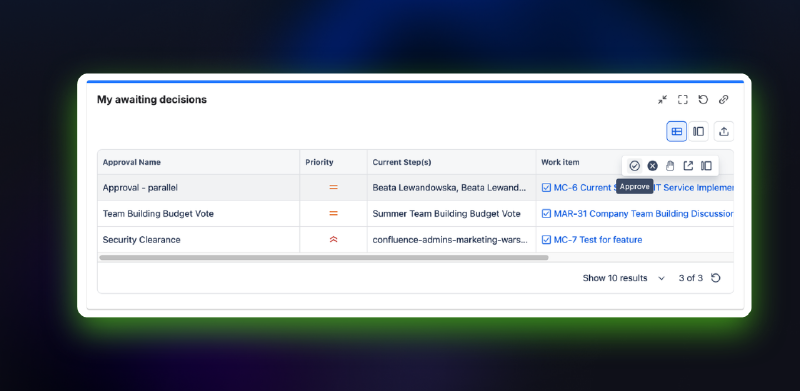
Task: Open the work item in a new tab icon
Action: pos(688,166)
